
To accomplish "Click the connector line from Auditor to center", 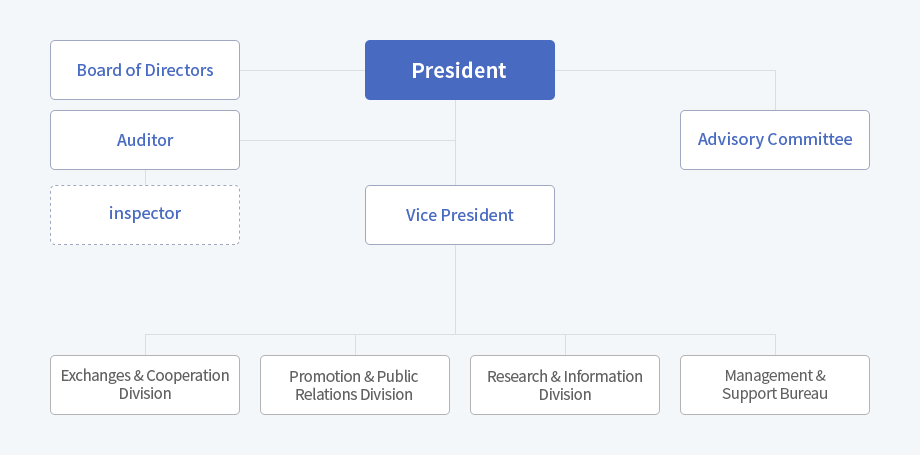I will click(x=347, y=140).
